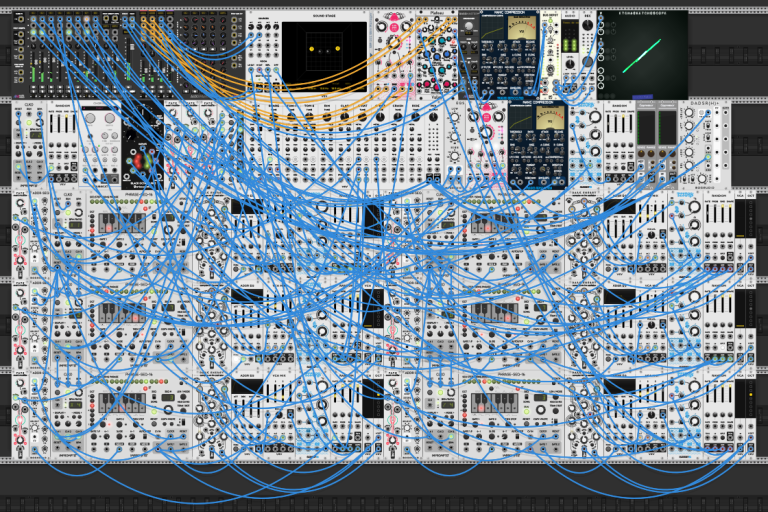This screenshot has width=768, height=512.
Task: Adjust the top knob on the REC module
Action: coord(588,25)
